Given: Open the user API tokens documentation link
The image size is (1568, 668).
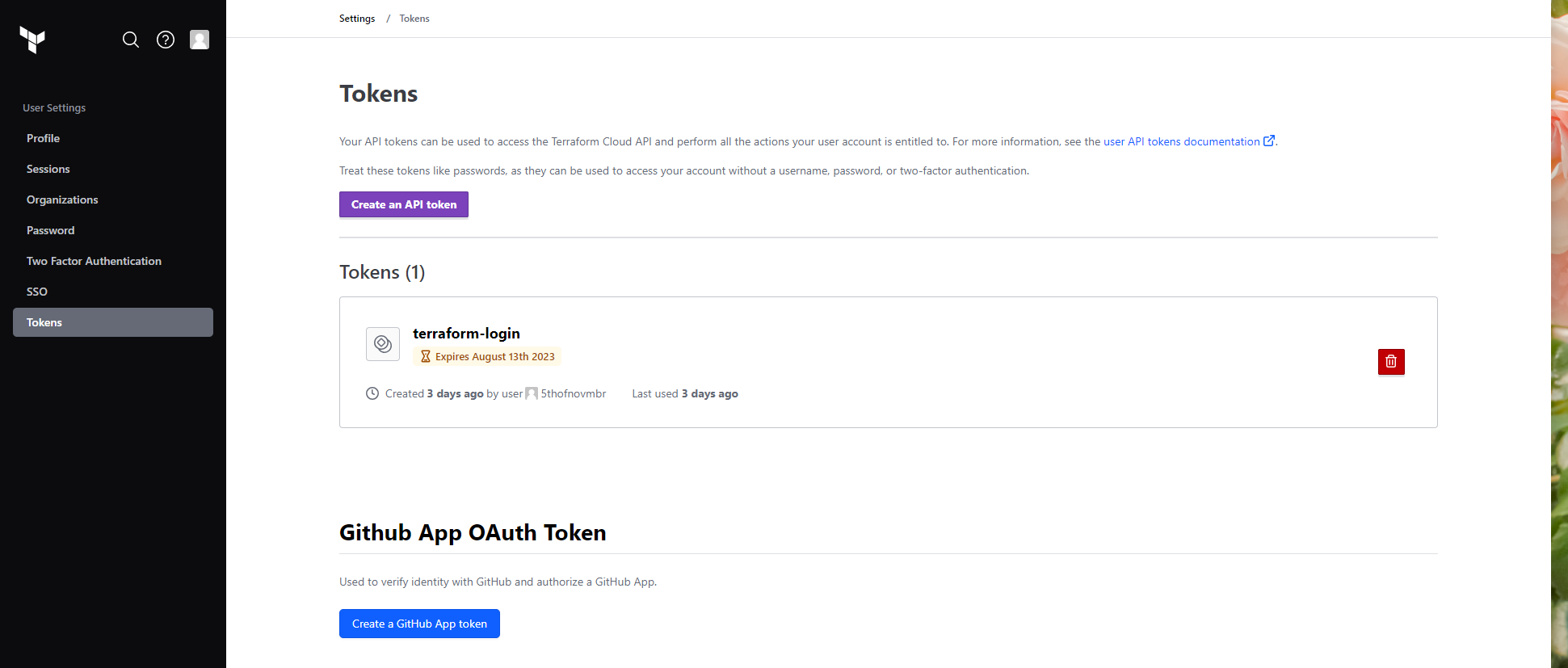Looking at the screenshot, I should pos(1183,141).
